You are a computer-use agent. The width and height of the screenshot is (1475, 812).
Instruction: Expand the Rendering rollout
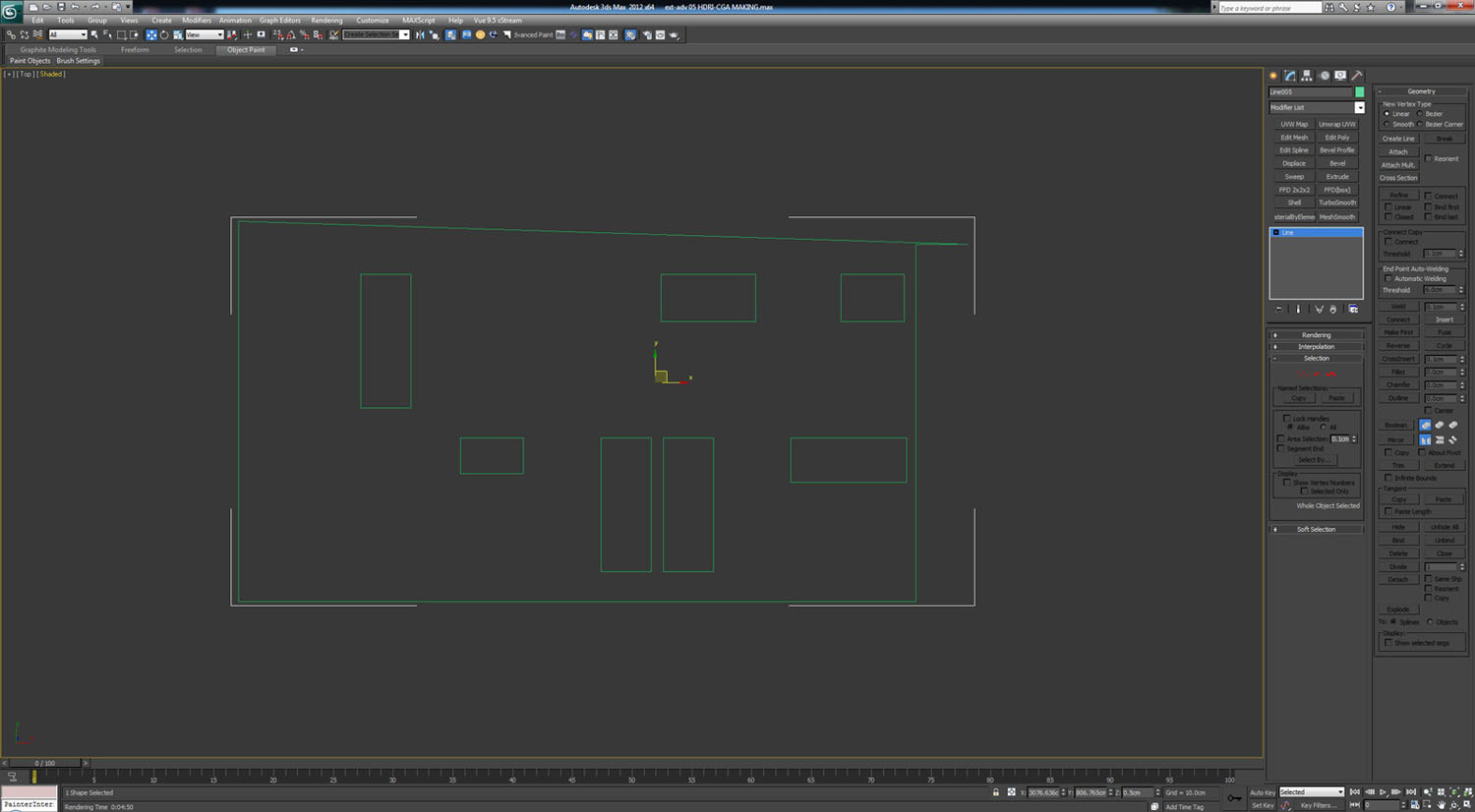tap(1316, 335)
